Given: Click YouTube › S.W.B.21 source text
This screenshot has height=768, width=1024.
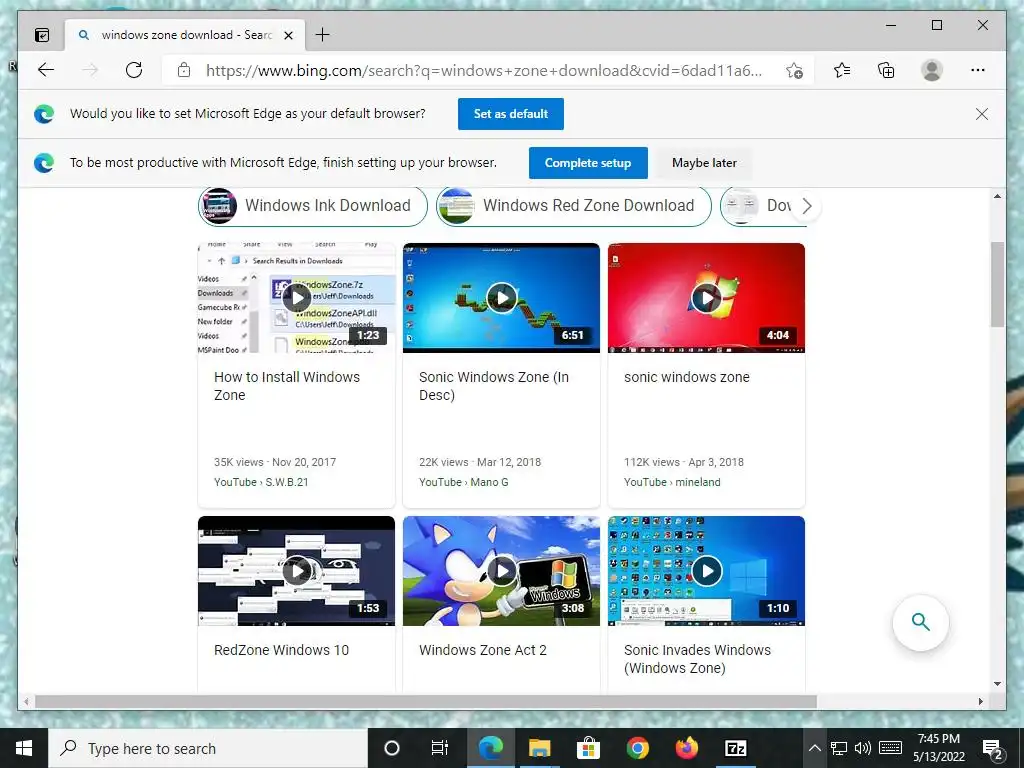Looking at the screenshot, I should [261, 482].
